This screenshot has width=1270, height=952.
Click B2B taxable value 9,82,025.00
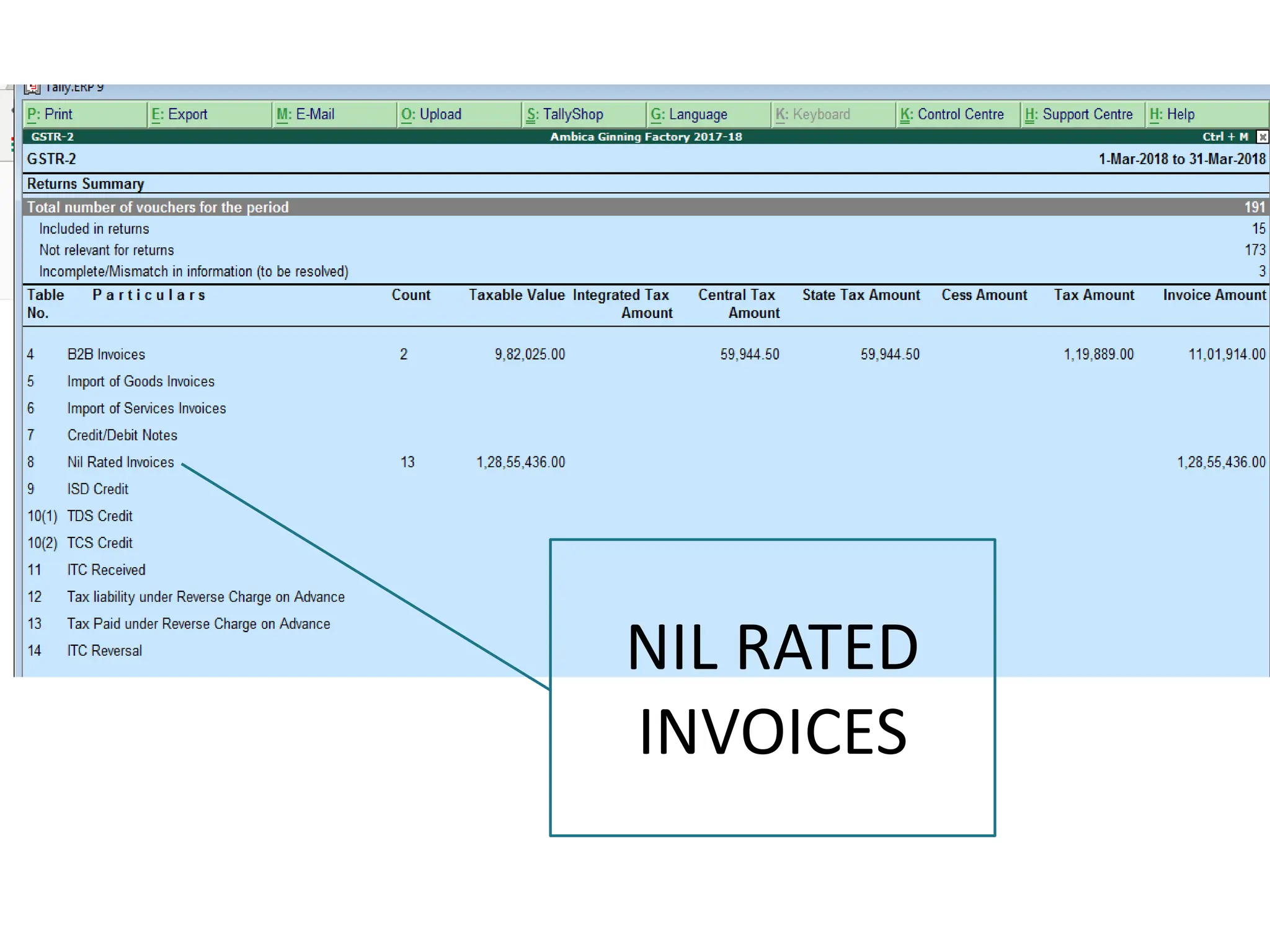[530, 355]
